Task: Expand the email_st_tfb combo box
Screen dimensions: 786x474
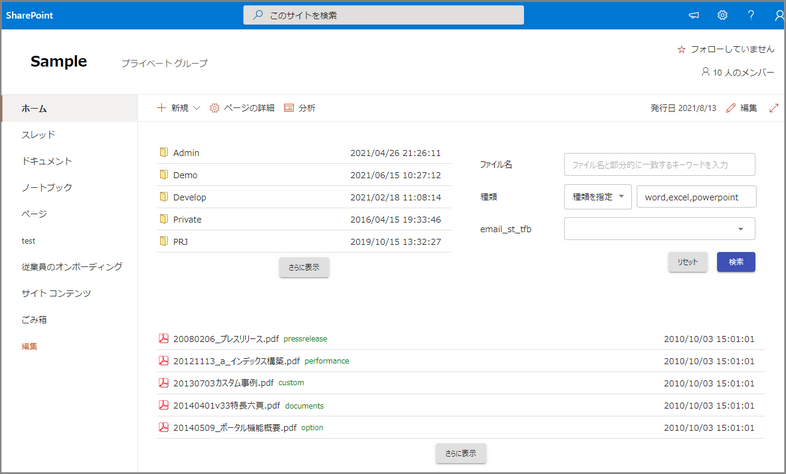Action: pyautogui.click(x=659, y=229)
